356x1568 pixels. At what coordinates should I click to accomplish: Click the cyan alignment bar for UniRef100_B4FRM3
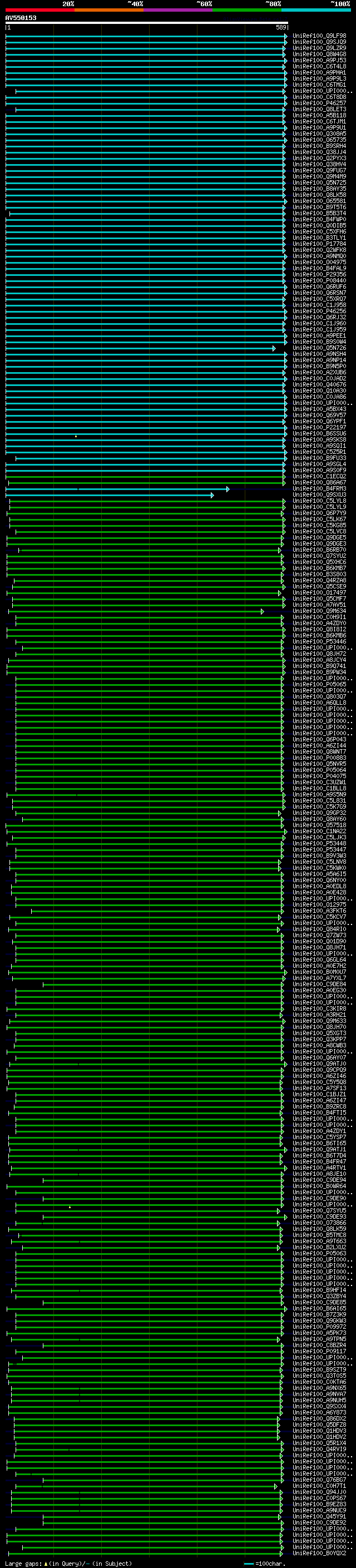(x=117, y=489)
